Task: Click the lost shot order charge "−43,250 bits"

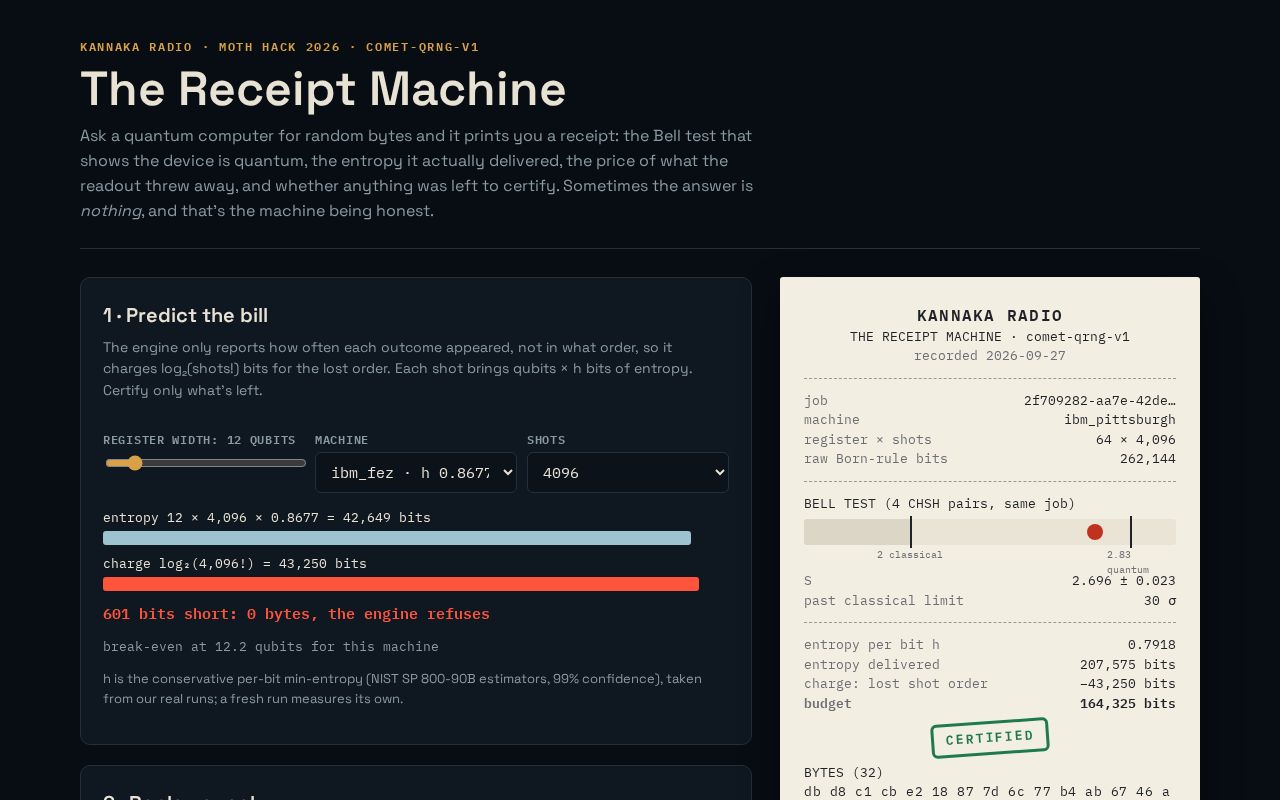Action: [x=1128, y=684]
